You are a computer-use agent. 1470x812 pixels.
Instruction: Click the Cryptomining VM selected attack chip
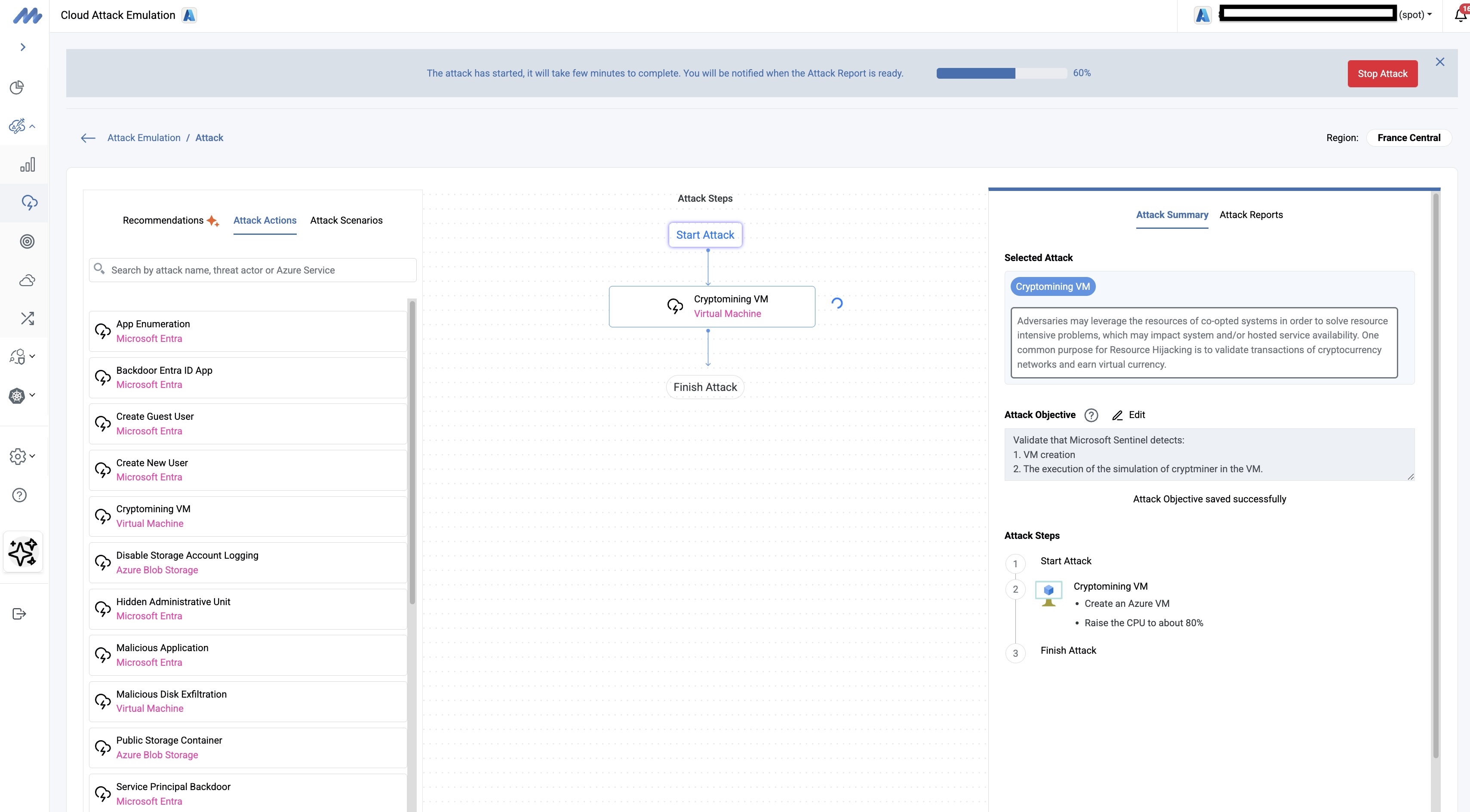tap(1052, 286)
